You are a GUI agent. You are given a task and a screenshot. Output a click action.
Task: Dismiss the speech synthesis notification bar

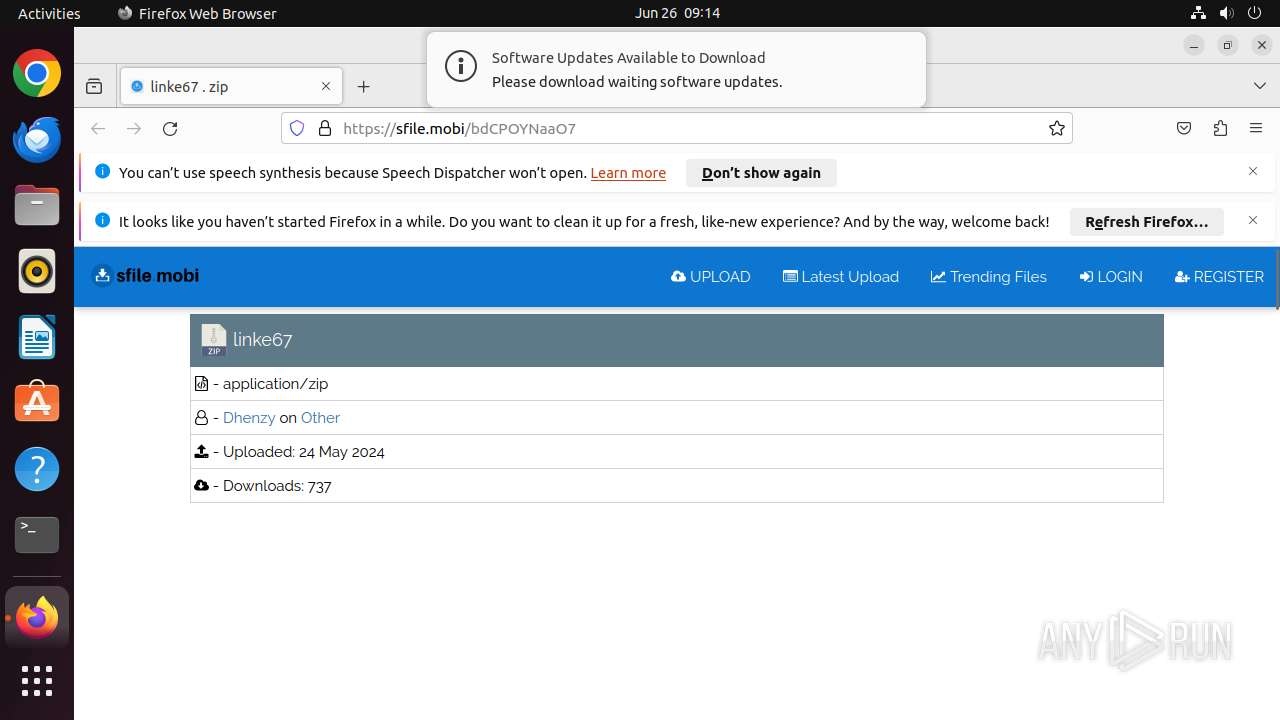click(1253, 171)
